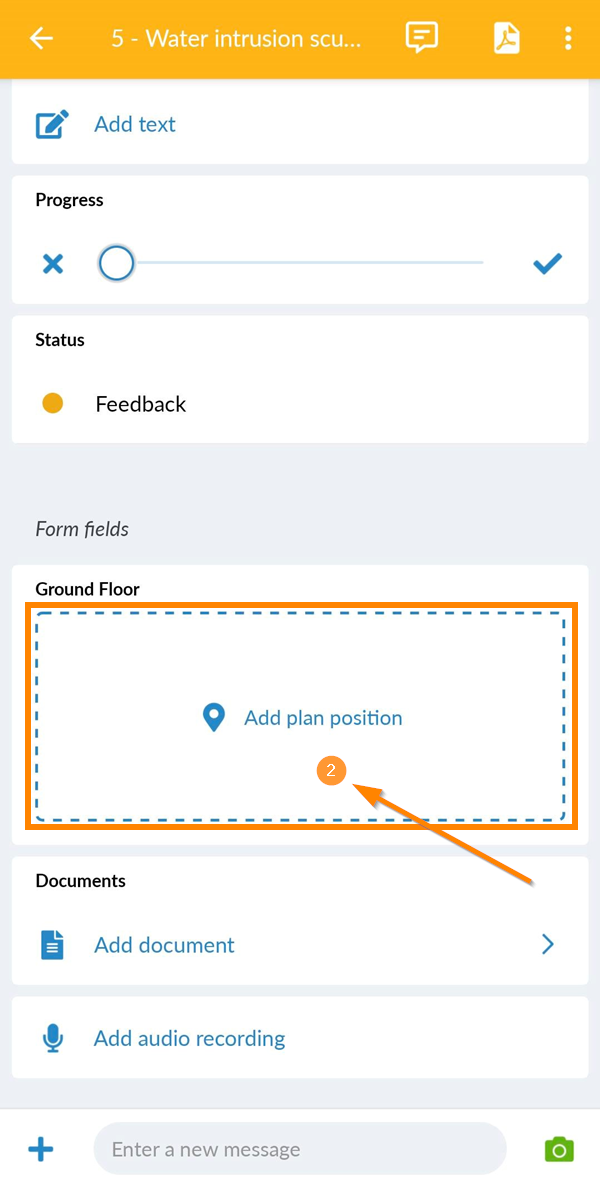Export task as PDF icon
The image size is (600, 1187).
[507, 38]
